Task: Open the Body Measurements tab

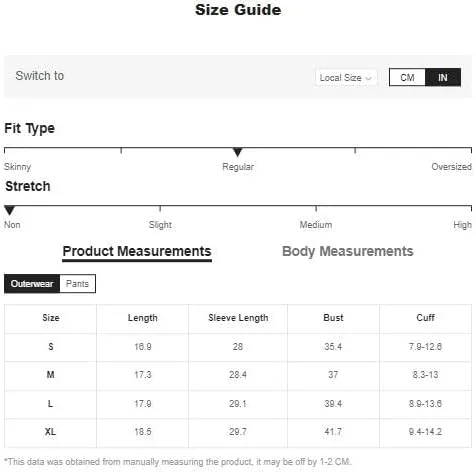Action: [x=348, y=251]
